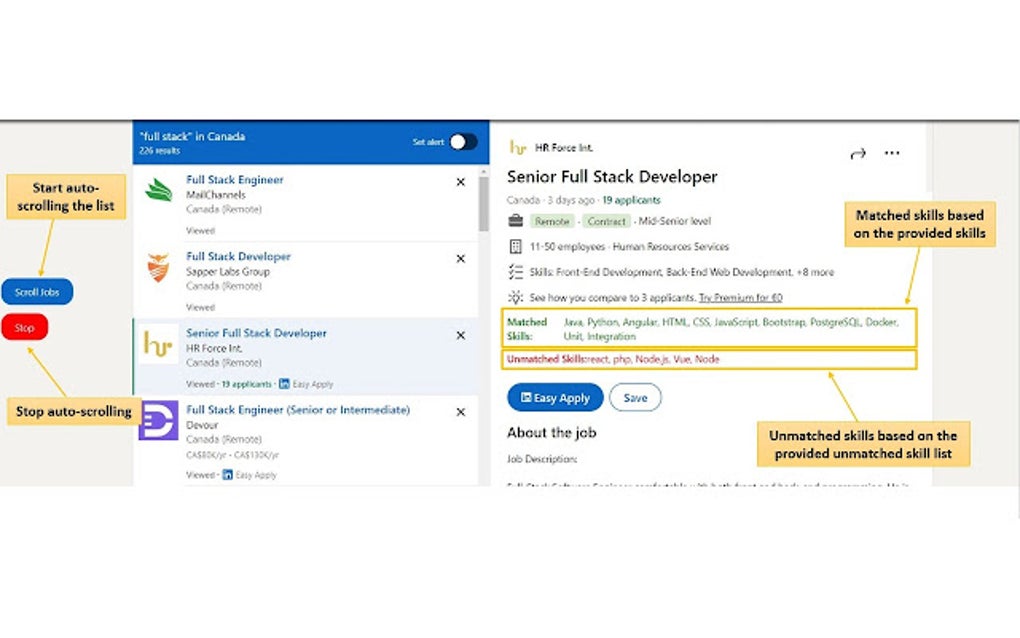The width and height of the screenshot is (1020, 638).
Task: Click the share arrow on the job posting
Action: [x=857, y=153]
